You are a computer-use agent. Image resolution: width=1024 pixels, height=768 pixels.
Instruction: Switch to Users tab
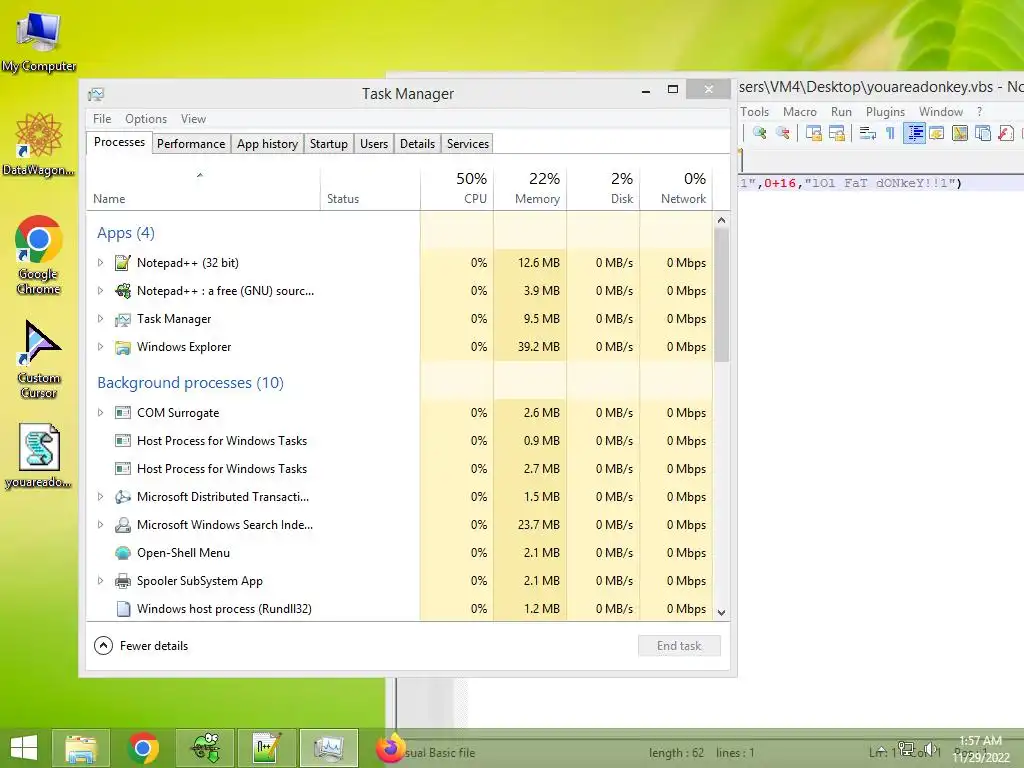tap(374, 144)
